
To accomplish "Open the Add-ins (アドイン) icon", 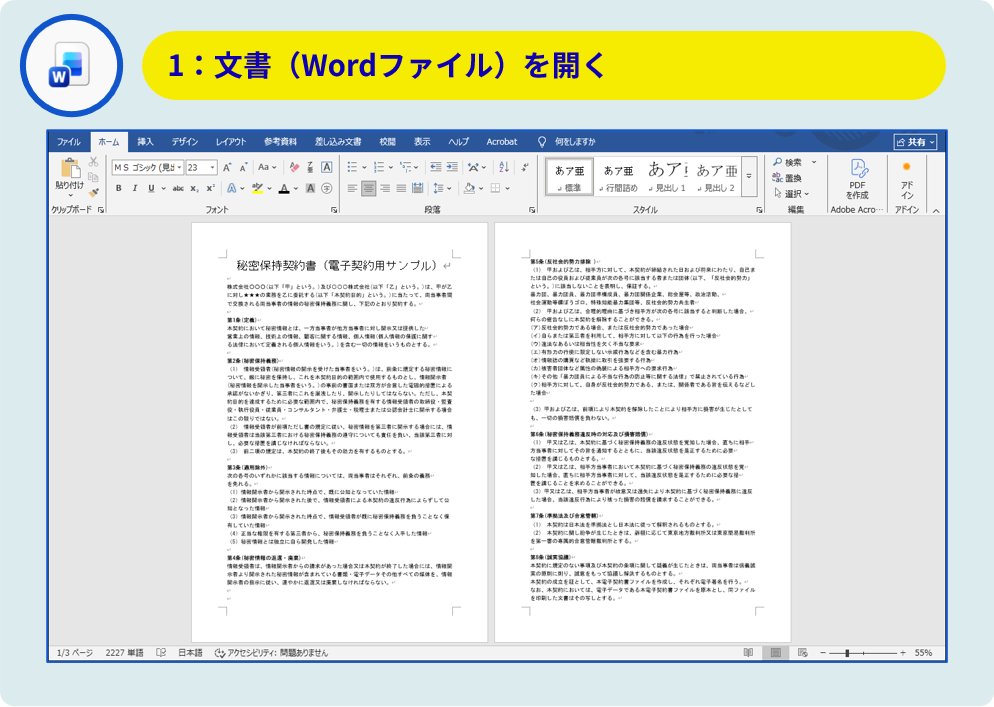I will [x=906, y=176].
